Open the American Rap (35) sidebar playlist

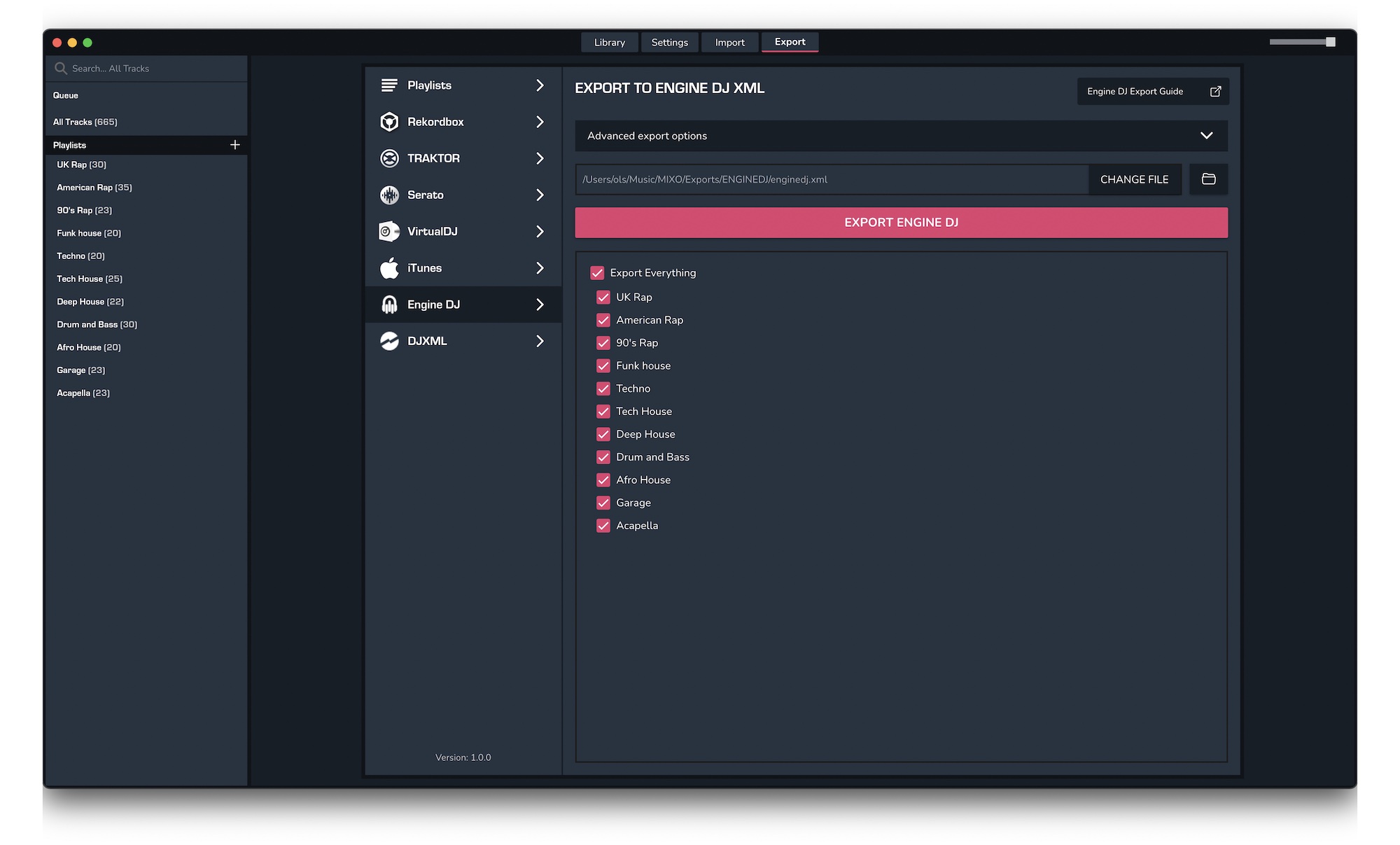pos(94,188)
